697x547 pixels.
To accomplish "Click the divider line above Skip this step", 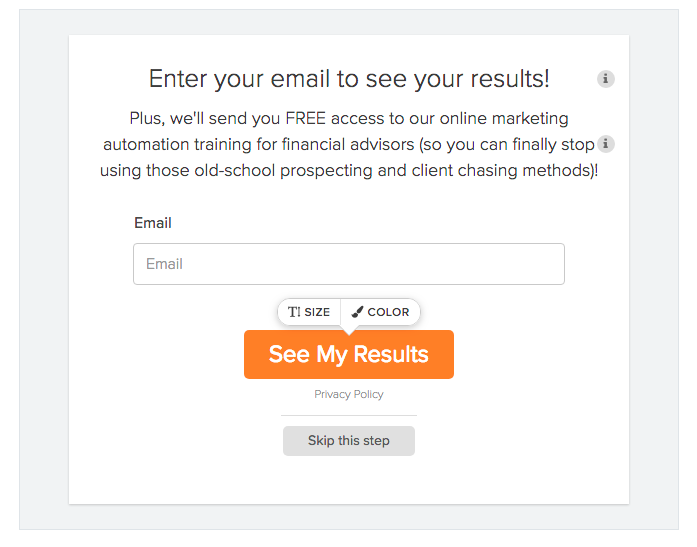I will (349, 415).
